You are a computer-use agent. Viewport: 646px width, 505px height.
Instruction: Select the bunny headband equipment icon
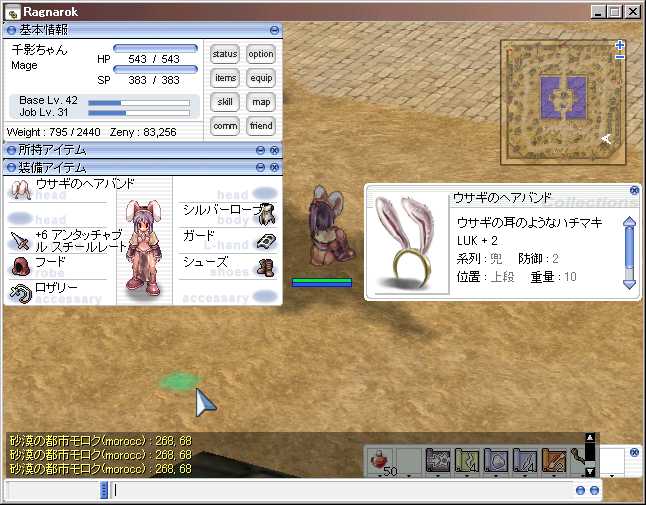pyautogui.click(x=21, y=190)
